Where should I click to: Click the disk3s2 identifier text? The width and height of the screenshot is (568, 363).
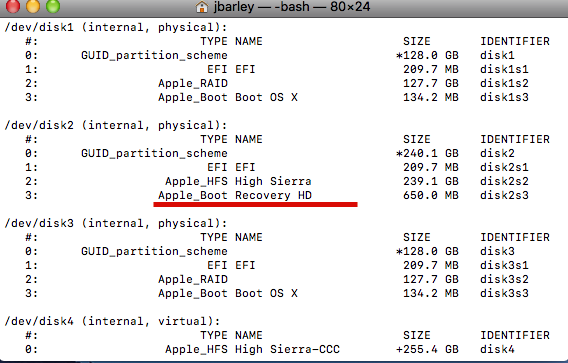click(504, 279)
